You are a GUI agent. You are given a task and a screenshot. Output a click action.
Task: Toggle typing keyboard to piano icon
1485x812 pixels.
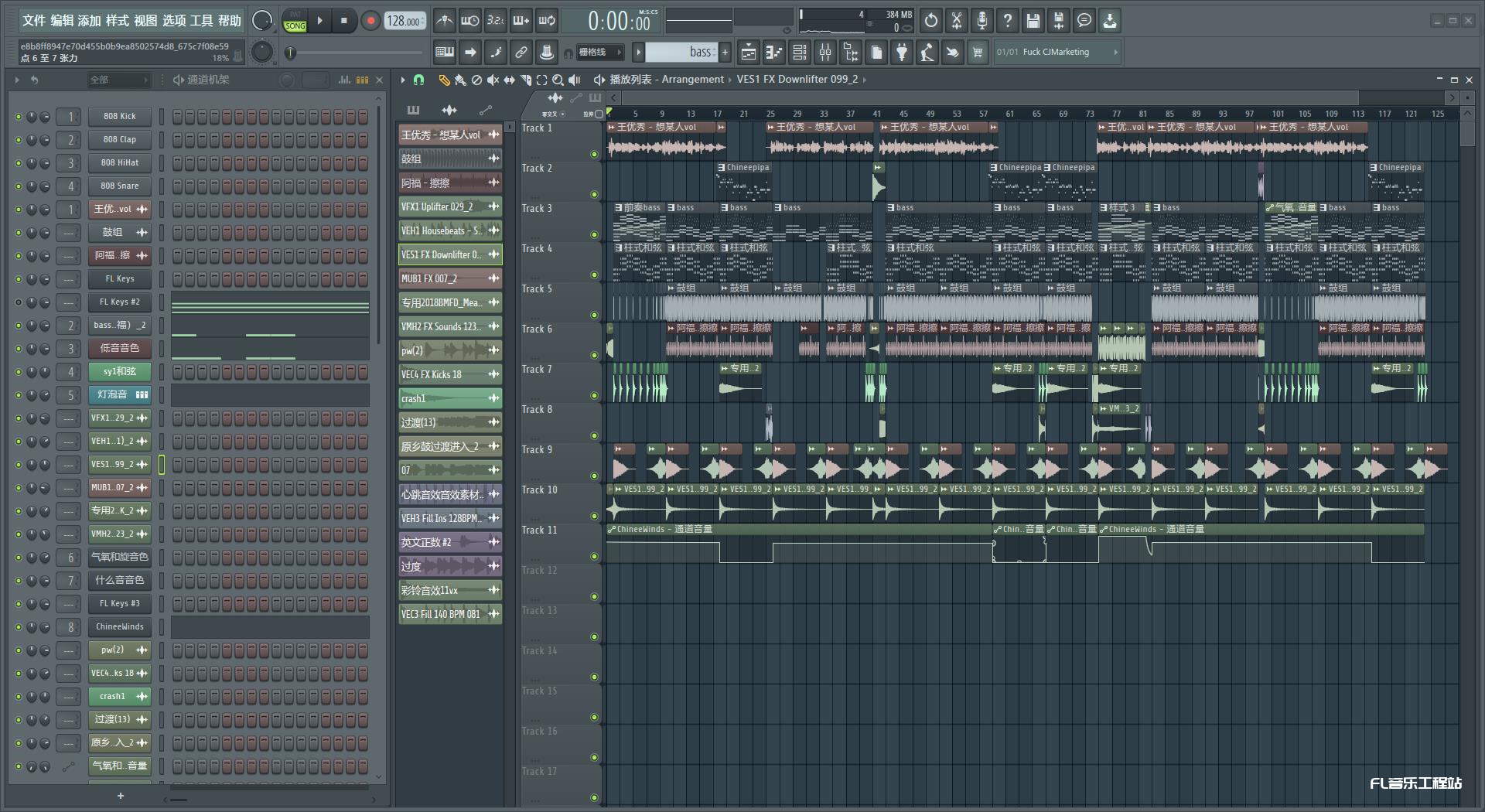click(445, 52)
